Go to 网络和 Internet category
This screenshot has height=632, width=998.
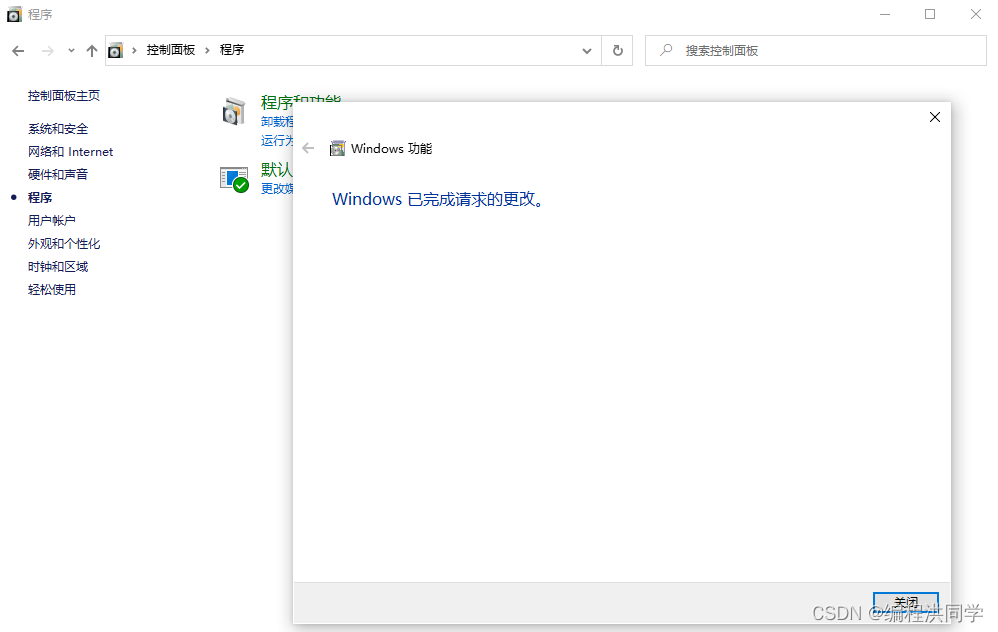click(70, 152)
